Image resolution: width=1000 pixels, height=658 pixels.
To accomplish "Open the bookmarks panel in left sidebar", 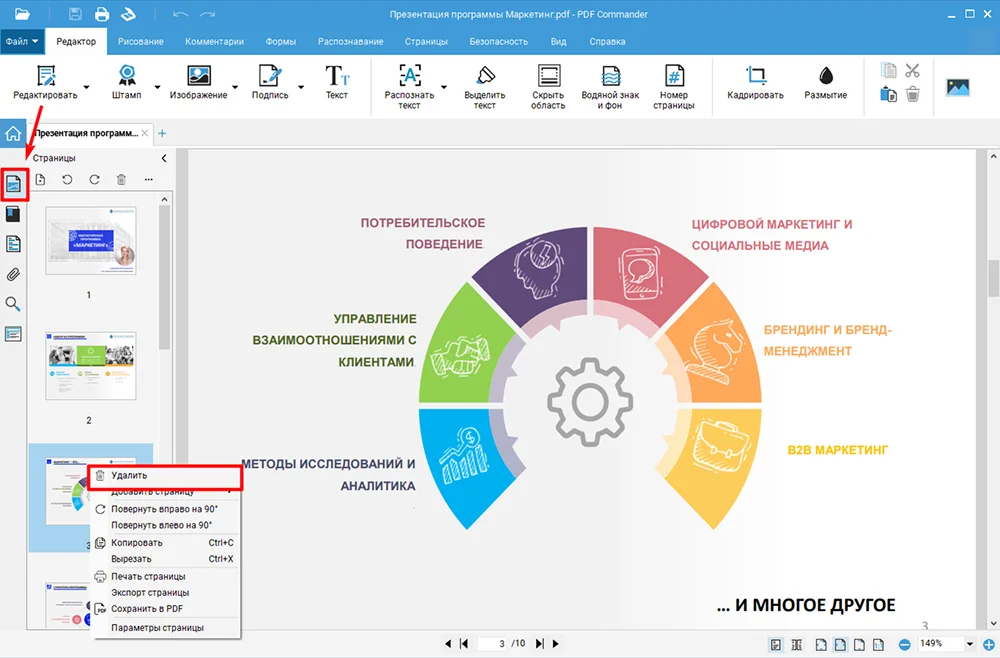I will click(x=14, y=214).
